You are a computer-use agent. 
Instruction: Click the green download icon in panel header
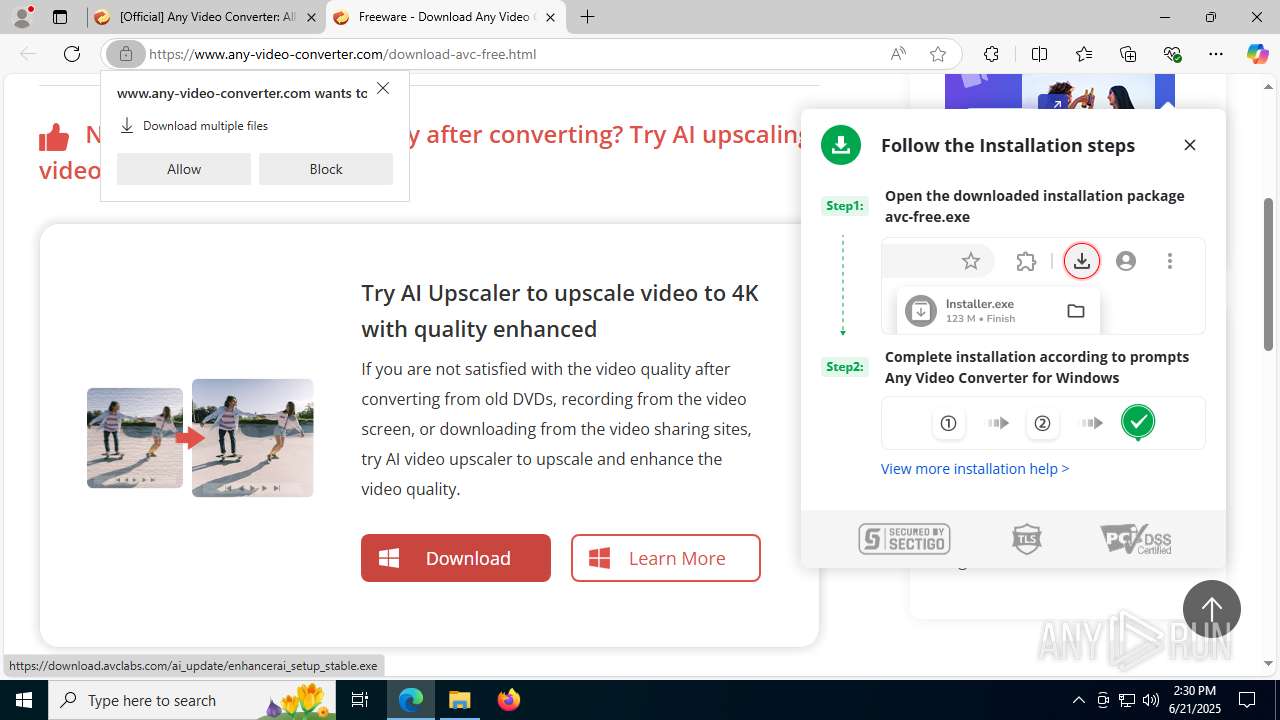pos(841,145)
